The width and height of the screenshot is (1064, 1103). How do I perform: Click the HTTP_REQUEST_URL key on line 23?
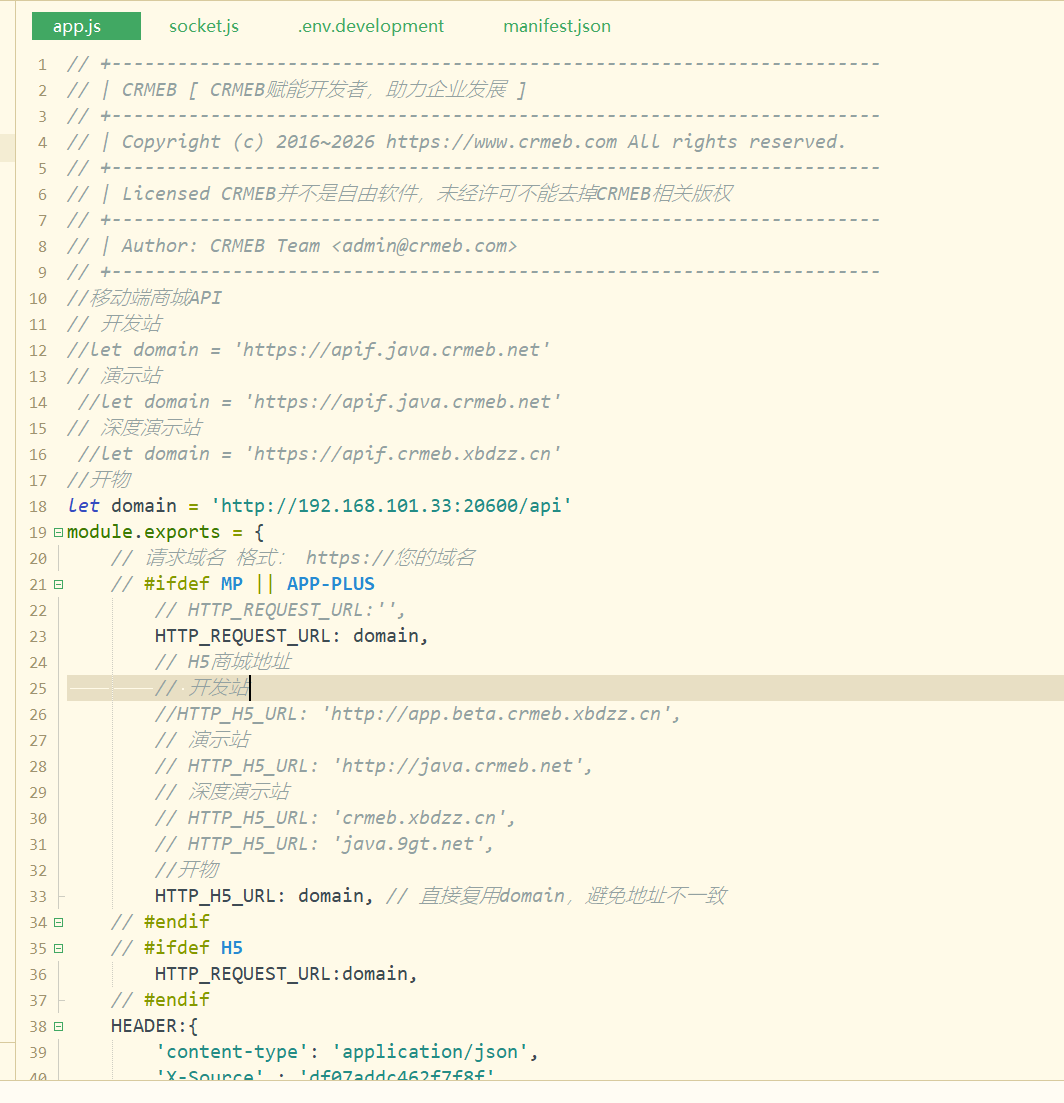[243, 636]
